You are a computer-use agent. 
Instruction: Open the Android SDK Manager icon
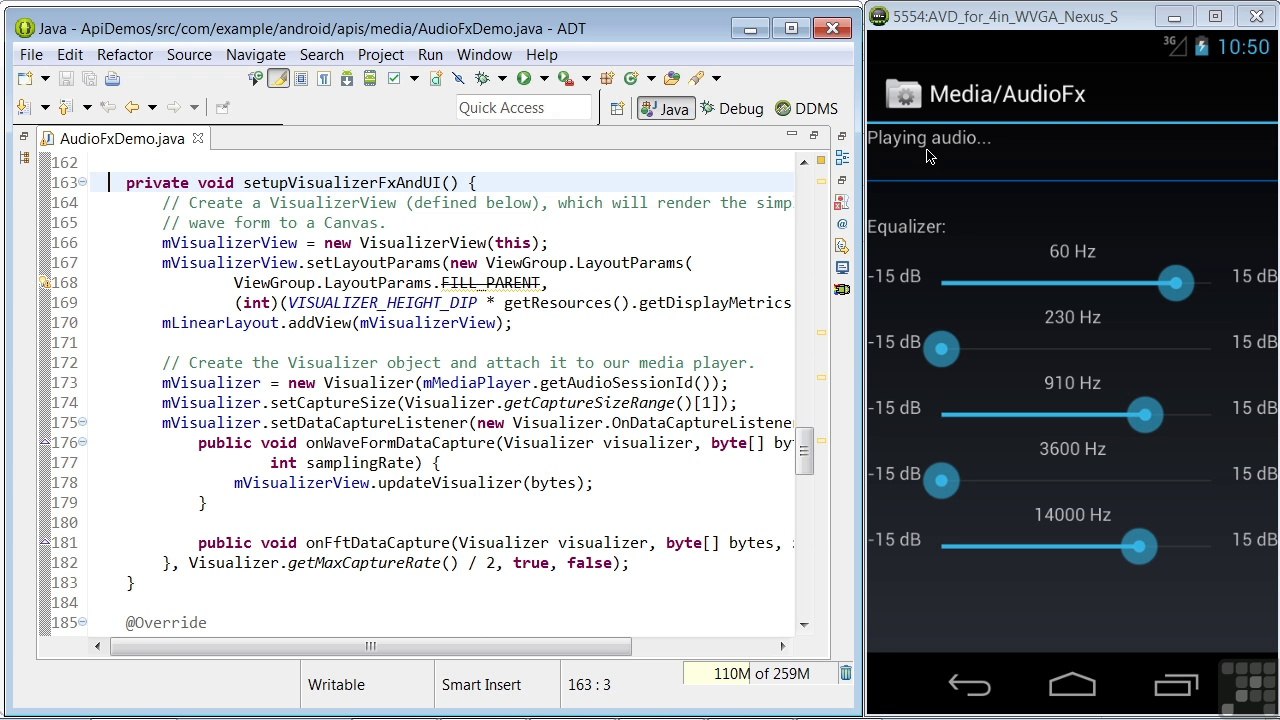click(x=347, y=78)
